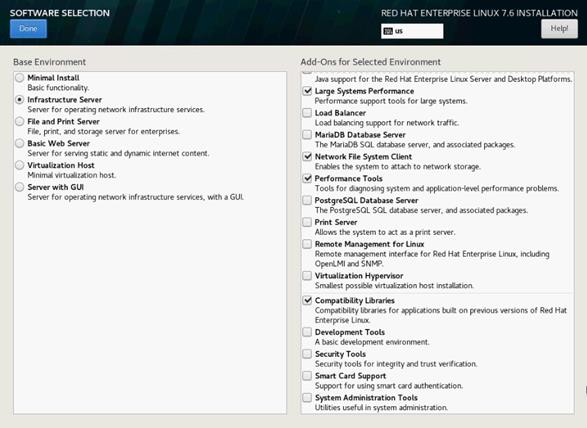Click 'Smallest possible virtualization host installation.' text

(394, 286)
